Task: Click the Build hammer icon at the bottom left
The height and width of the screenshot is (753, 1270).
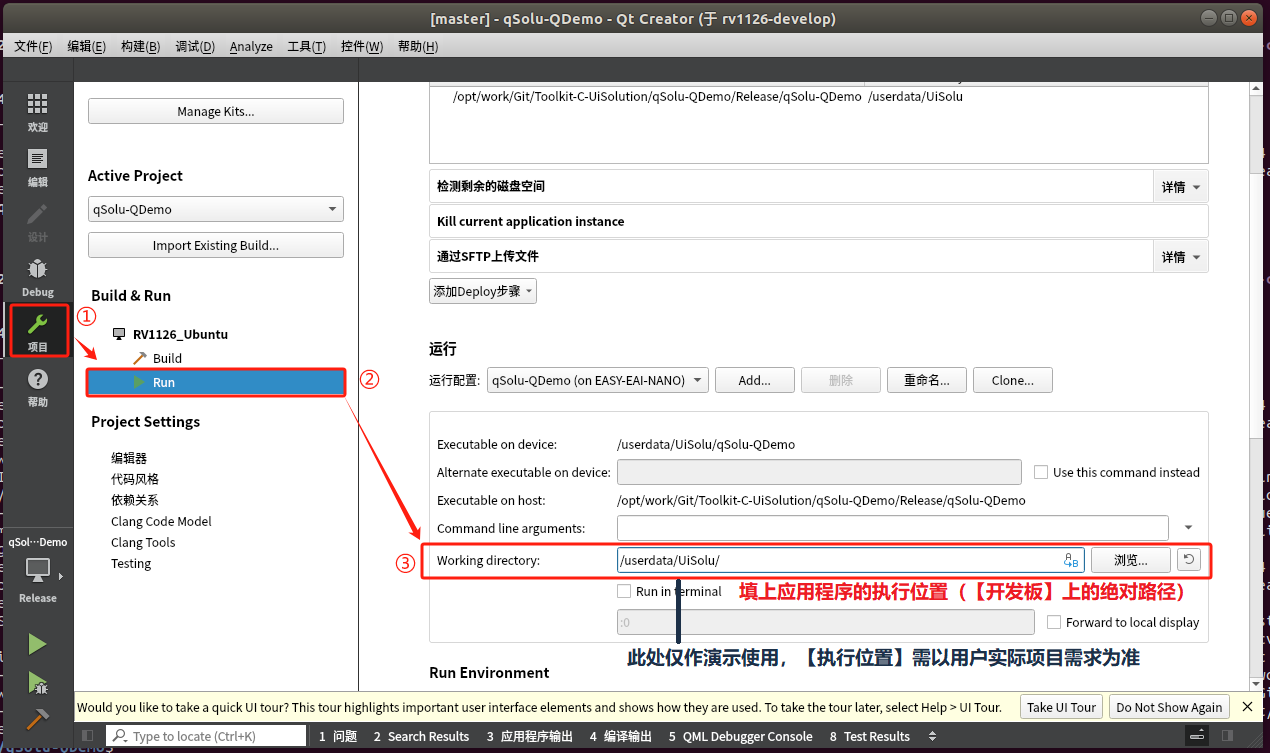Action: pyautogui.click(x=37, y=719)
